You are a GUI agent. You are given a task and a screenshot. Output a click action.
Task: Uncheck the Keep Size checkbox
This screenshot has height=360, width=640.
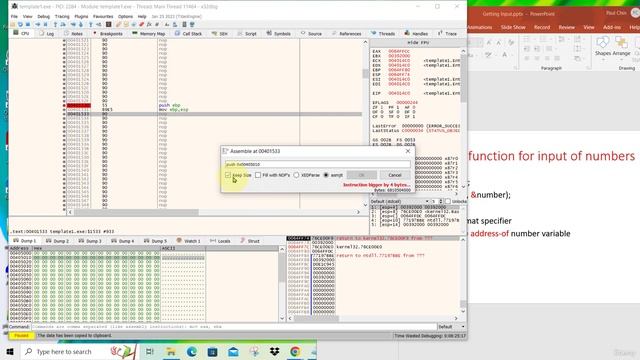228,175
